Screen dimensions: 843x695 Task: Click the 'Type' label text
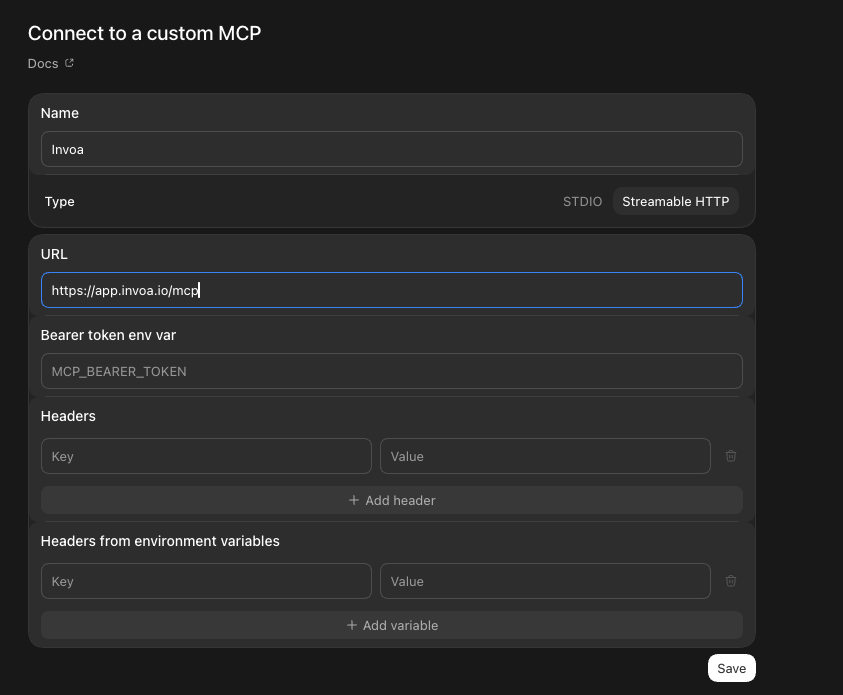(x=60, y=202)
